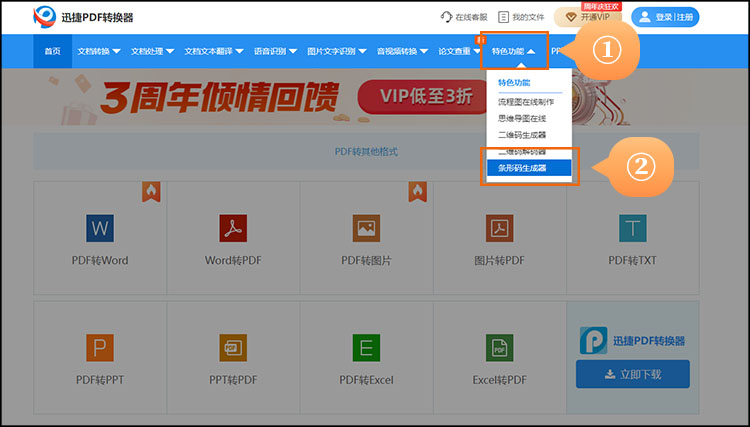Open 我的文件 file icon
750x427 pixels.
coord(503,17)
